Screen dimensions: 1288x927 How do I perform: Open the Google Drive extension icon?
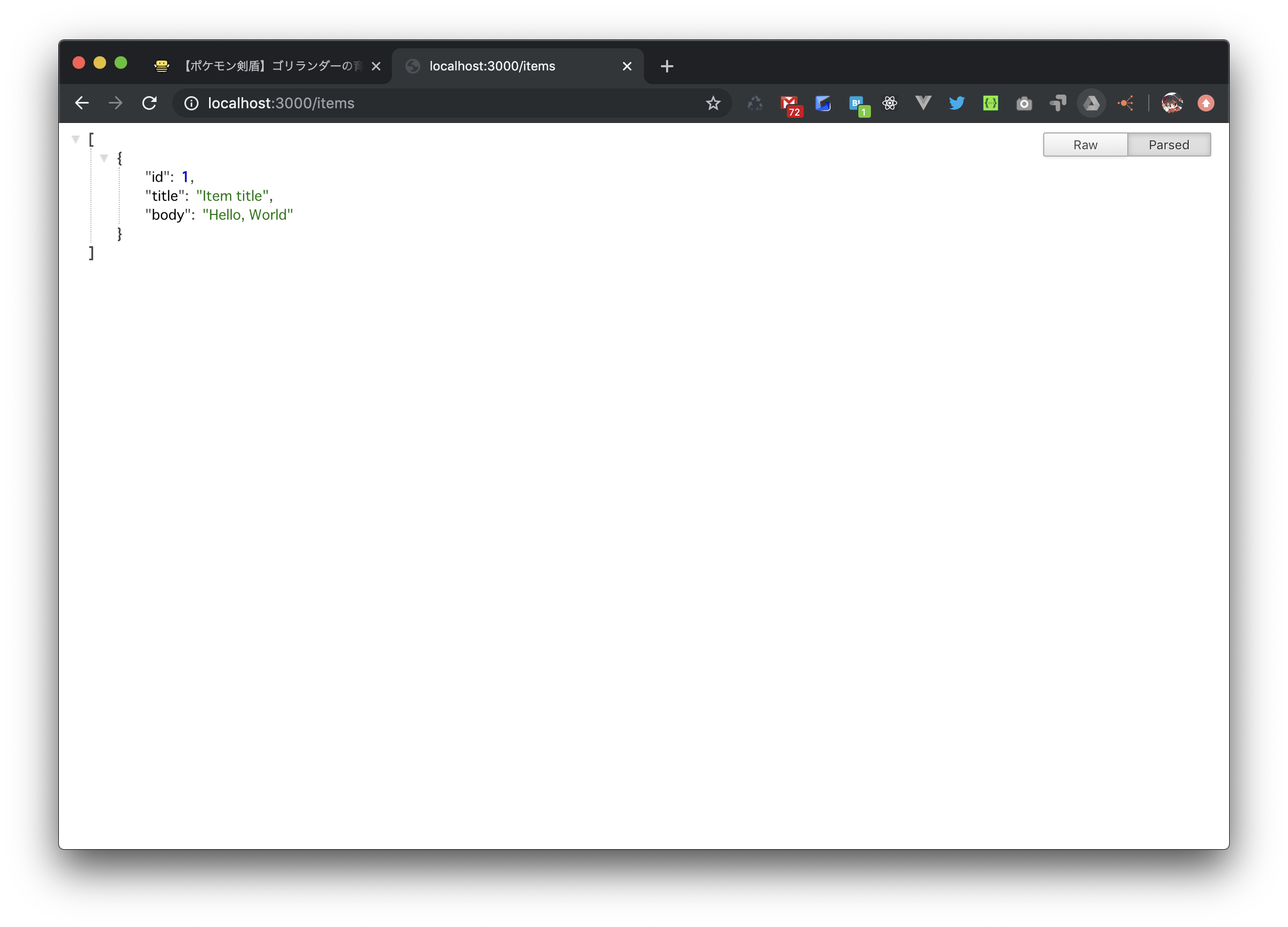point(1091,104)
